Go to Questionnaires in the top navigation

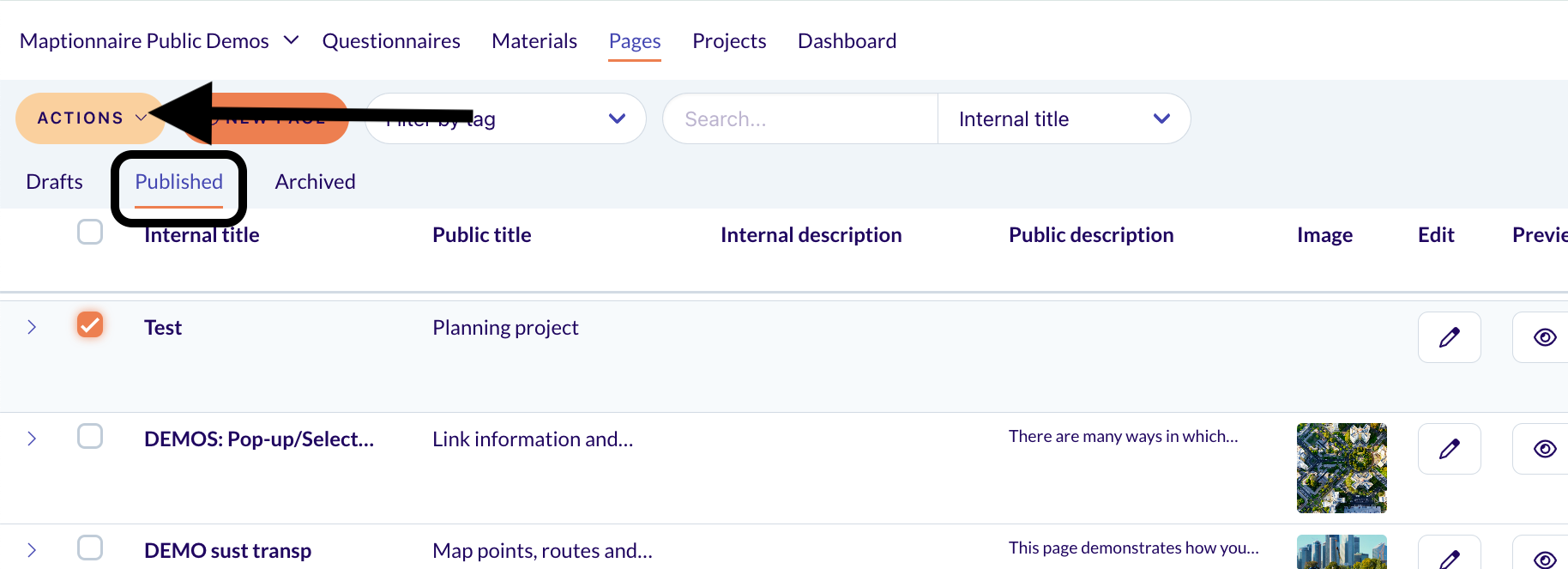[391, 40]
